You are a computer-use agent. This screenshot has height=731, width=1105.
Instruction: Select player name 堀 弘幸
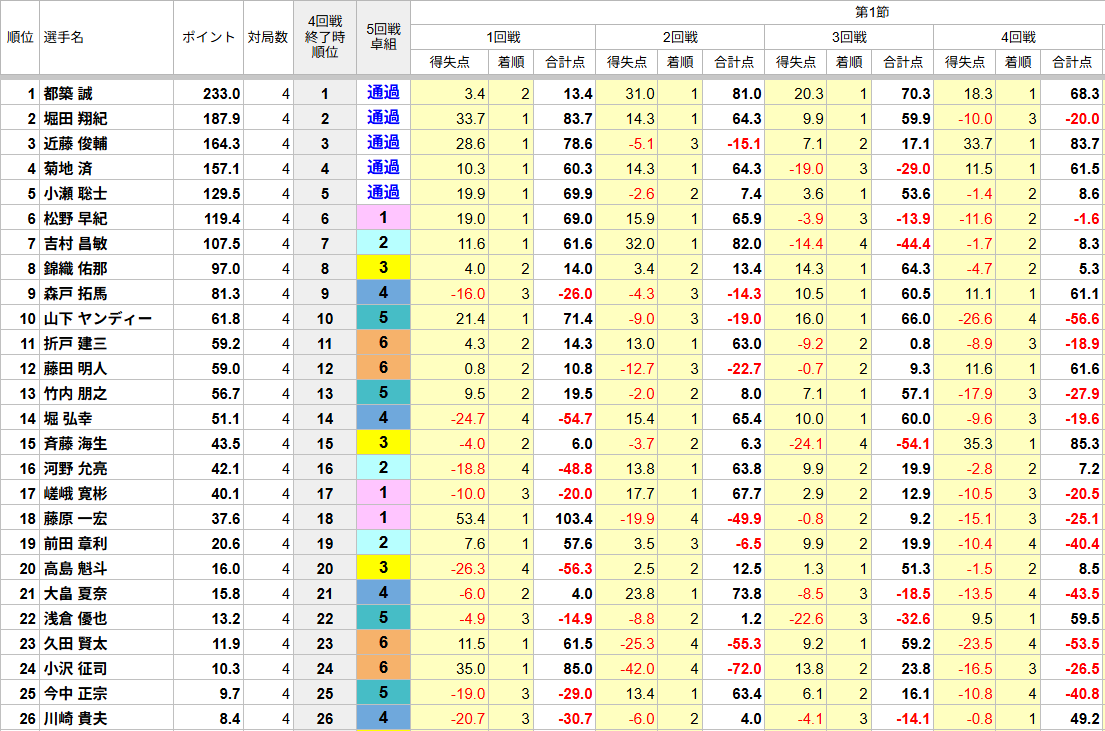(68, 419)
